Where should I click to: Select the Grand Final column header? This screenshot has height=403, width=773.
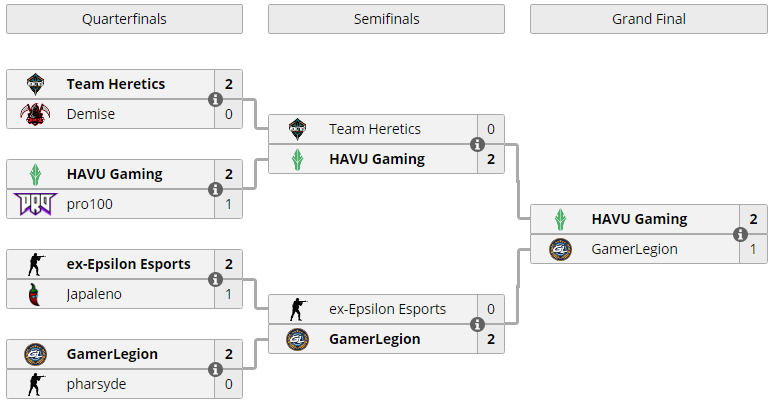click(x=649, y=19)
